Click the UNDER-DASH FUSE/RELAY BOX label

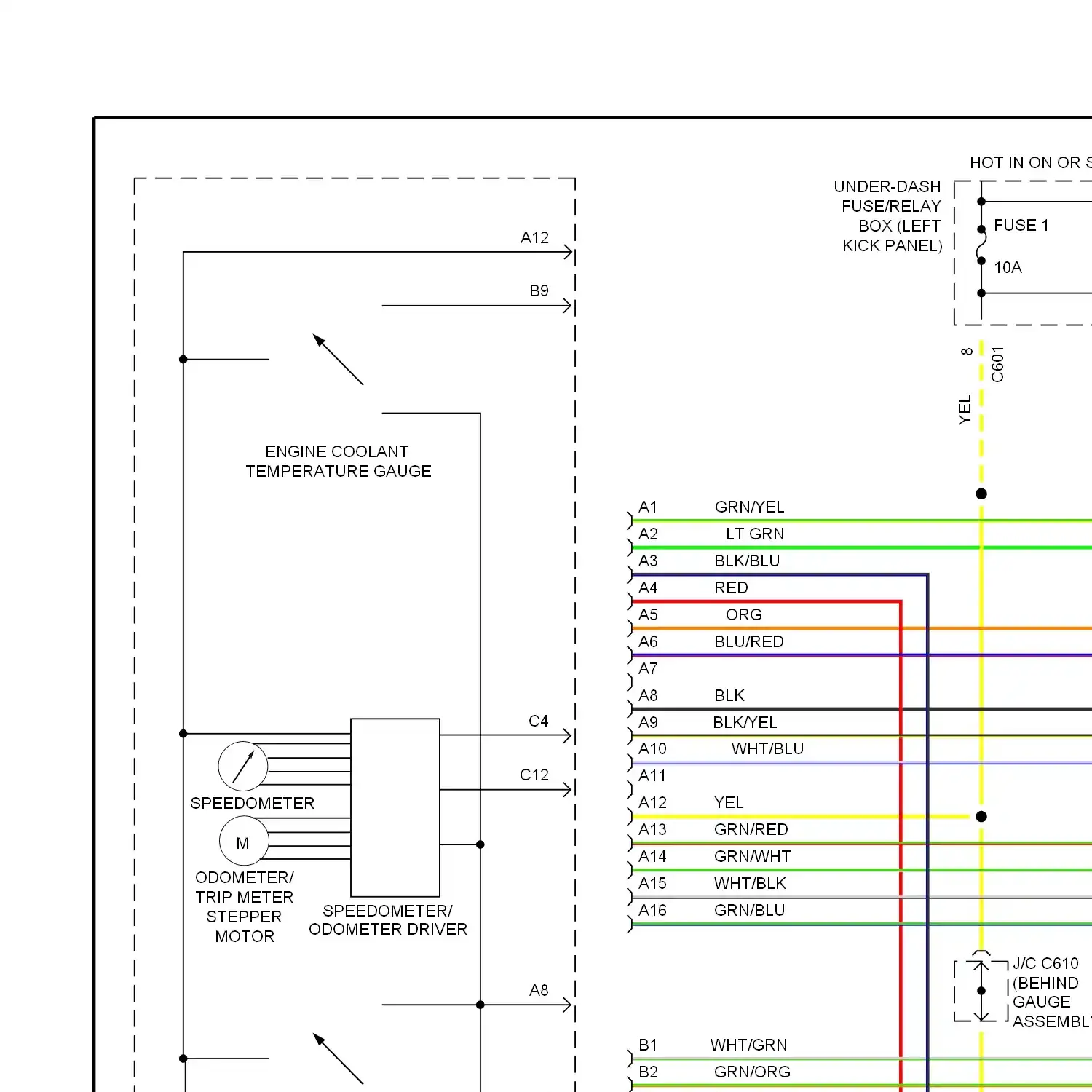pyautogui.click(x=890, y=216)
